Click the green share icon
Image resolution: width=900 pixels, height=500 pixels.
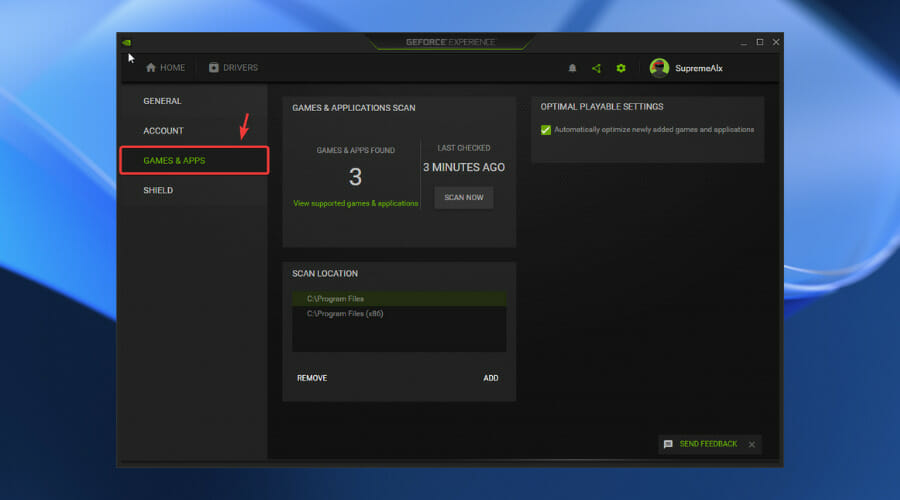click(596, 68)
